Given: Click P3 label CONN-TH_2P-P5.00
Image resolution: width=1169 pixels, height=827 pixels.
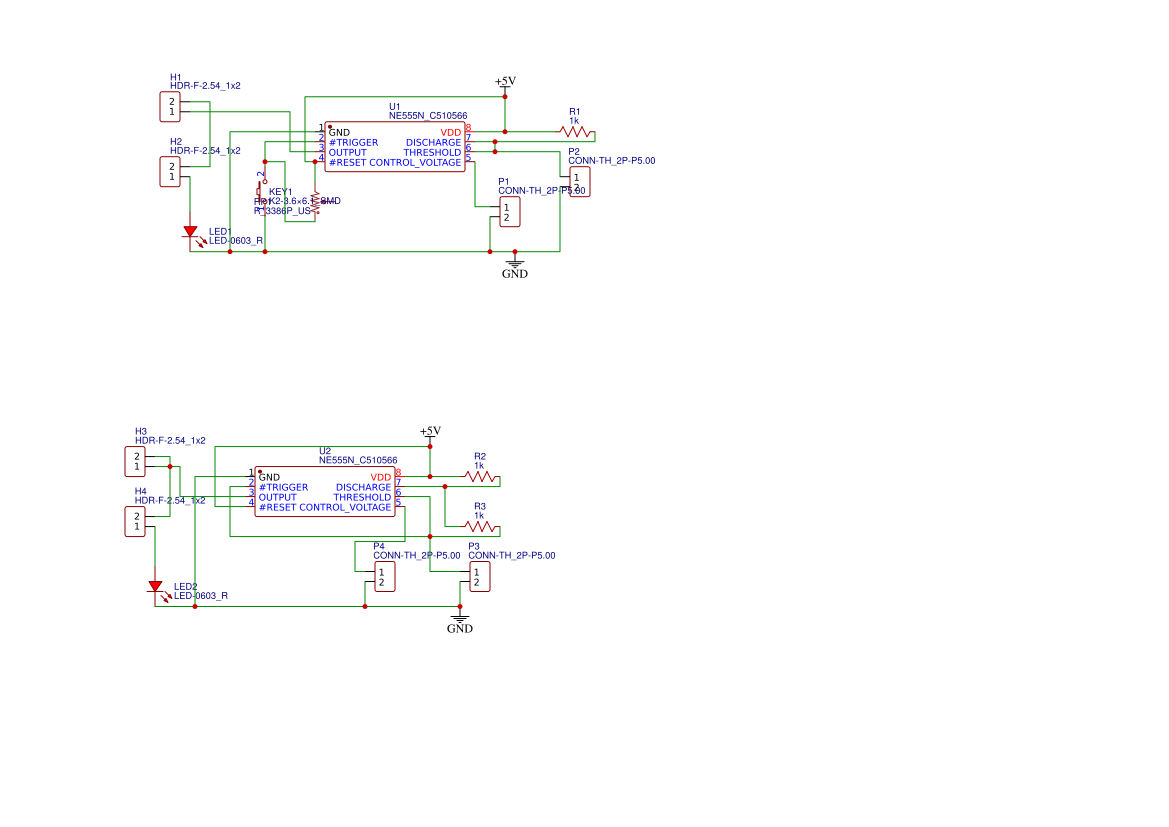Looking at the screenshot, I should [x=511, y=556].
